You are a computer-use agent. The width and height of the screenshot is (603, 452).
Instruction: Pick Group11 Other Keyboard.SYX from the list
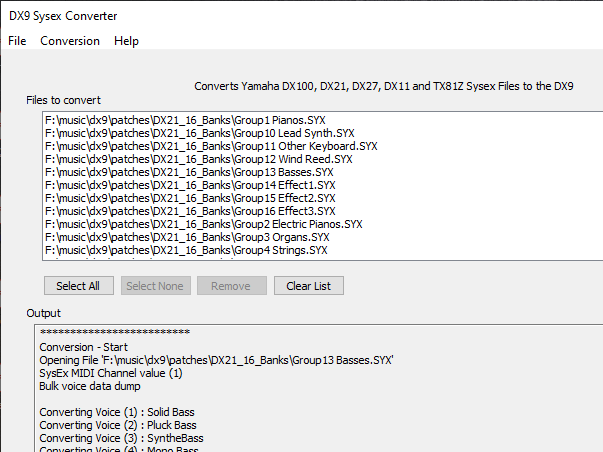point(211,146)
